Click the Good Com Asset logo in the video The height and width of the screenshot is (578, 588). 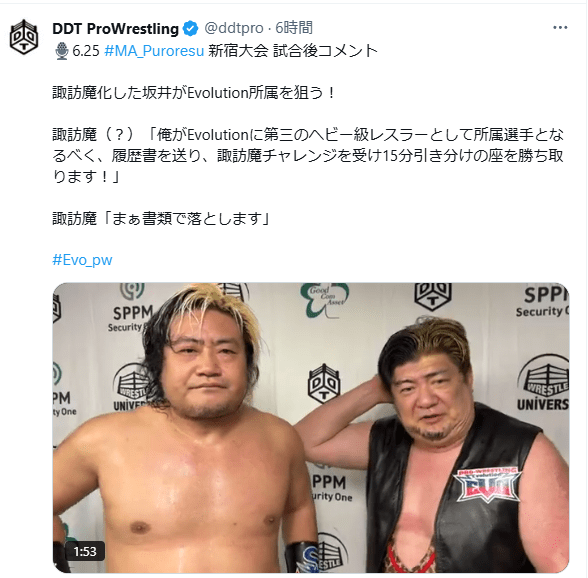tap(325, 299)
